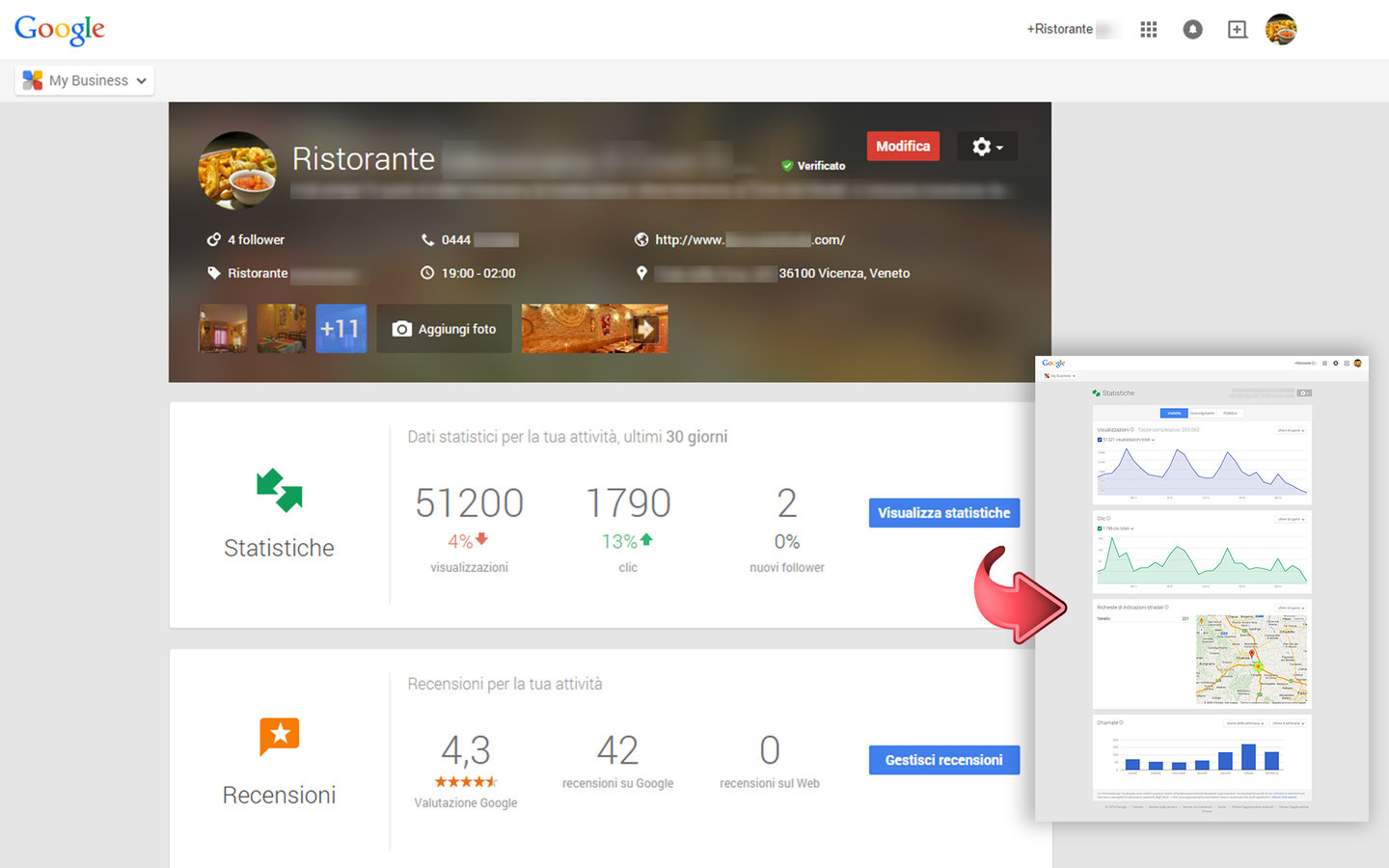
Task: Click the 1790 clic figure
Action: pyautogui.click(x=628, y=502)
